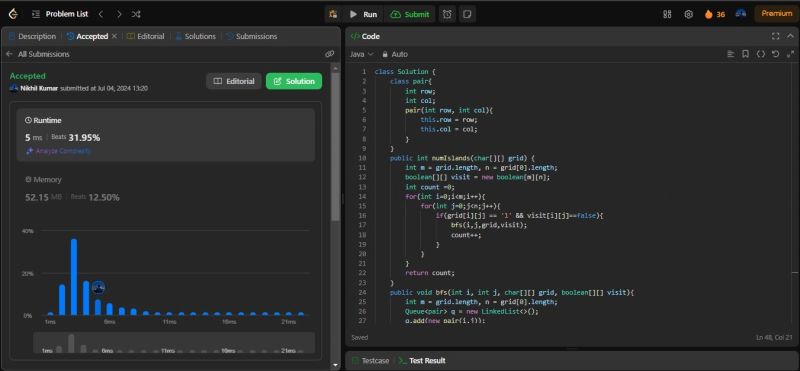
Task: Switch to the Solutions tab
Action: point(195,36)
